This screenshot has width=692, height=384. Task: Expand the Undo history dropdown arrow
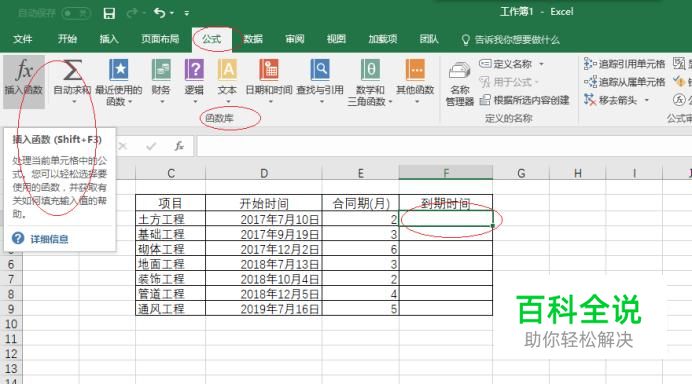172,13
